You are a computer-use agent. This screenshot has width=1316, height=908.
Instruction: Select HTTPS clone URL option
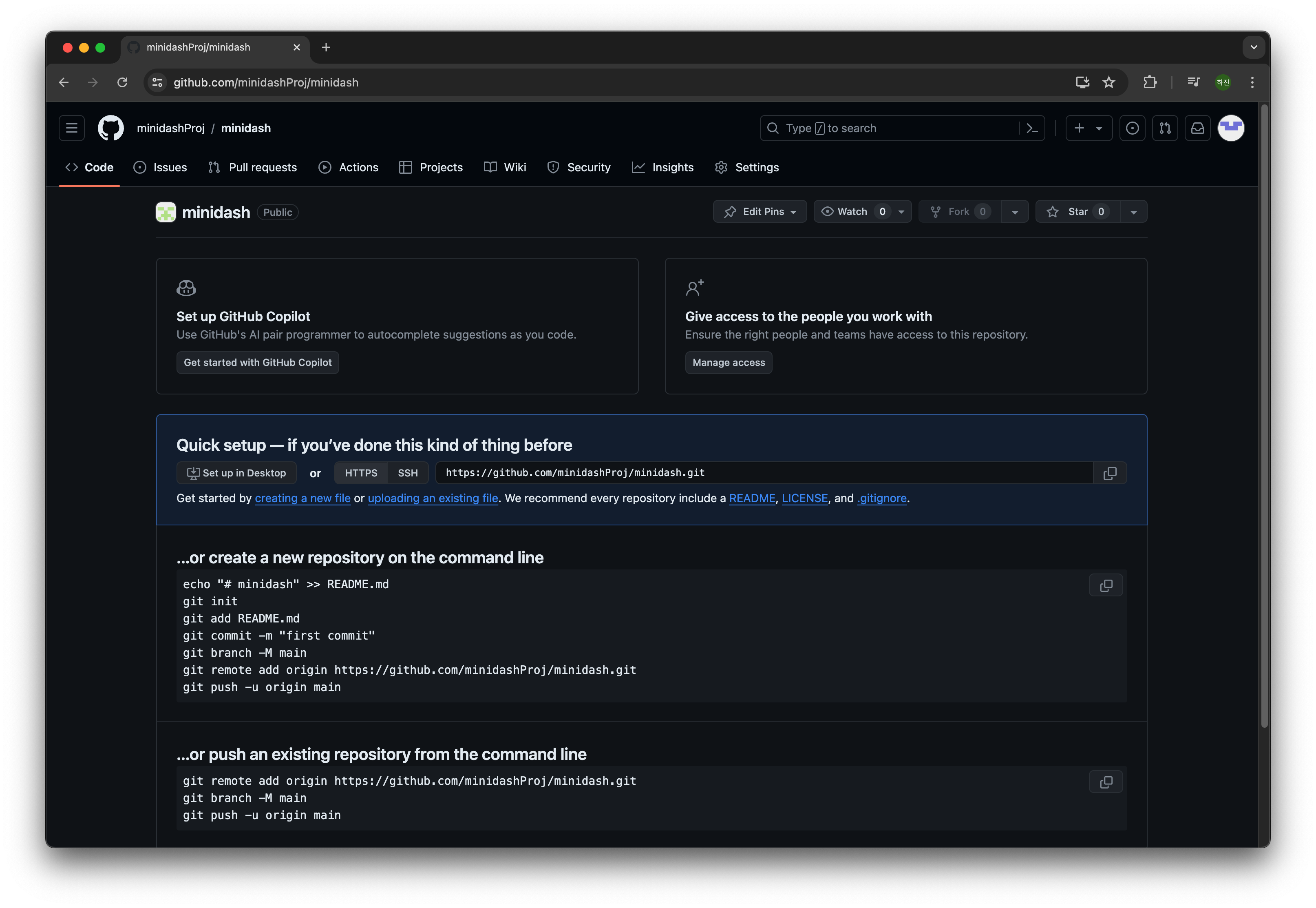point(361,473)
